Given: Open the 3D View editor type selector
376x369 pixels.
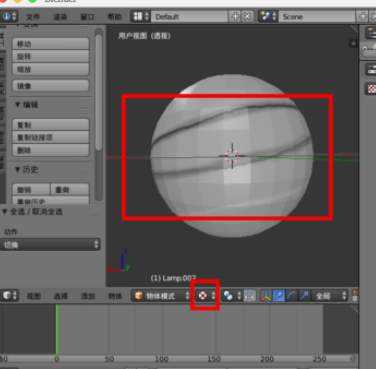Looking at the screenshot, I should (10, 295).
